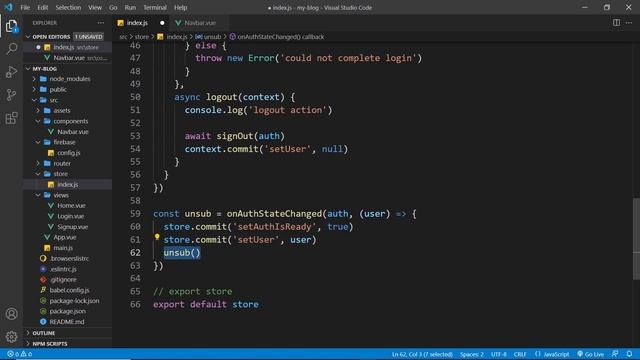This screenshot has width=640, height=360.
Task: Select the index.js editor tab
Action: click(x=141, y=23)
